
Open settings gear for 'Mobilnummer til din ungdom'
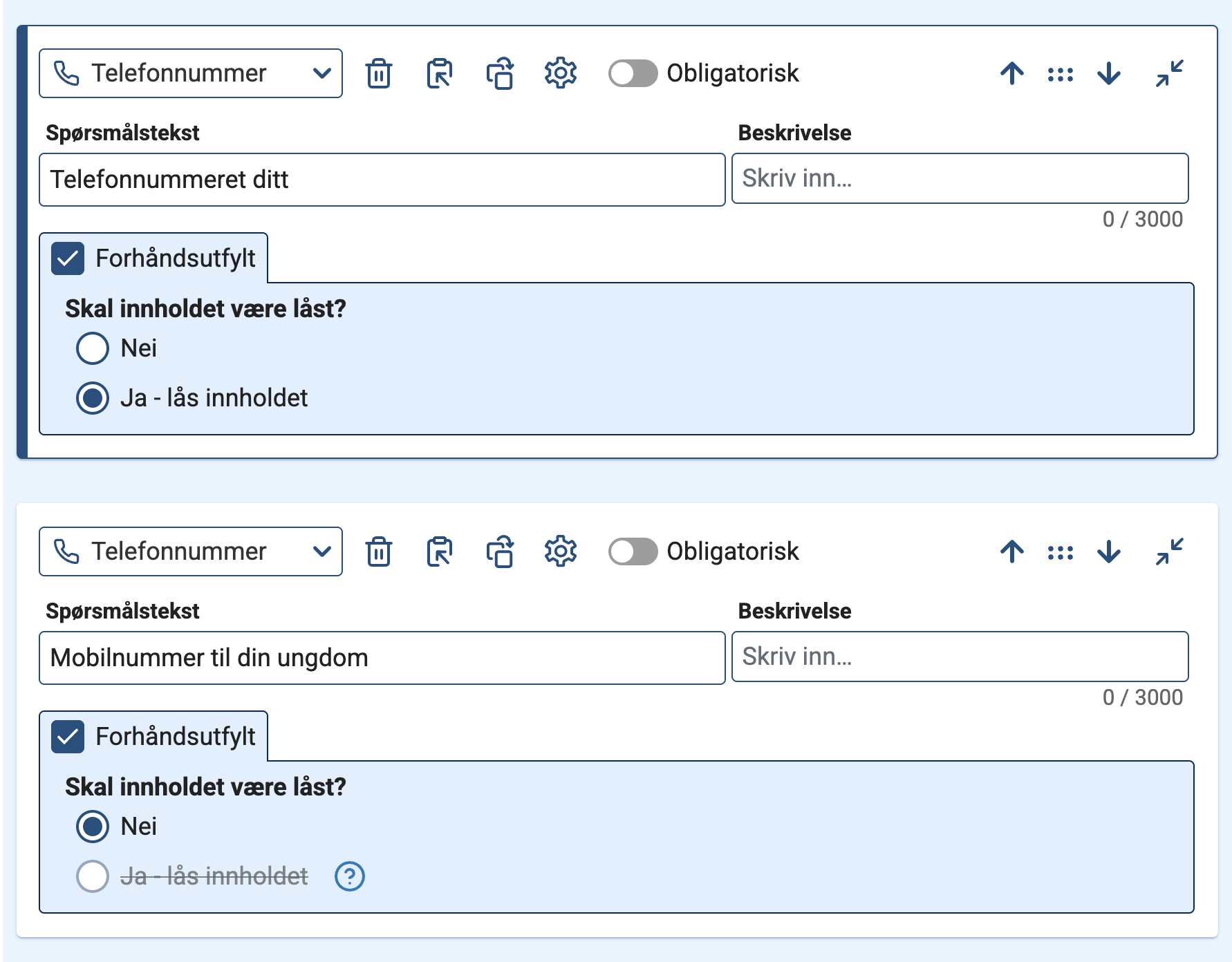561,551
